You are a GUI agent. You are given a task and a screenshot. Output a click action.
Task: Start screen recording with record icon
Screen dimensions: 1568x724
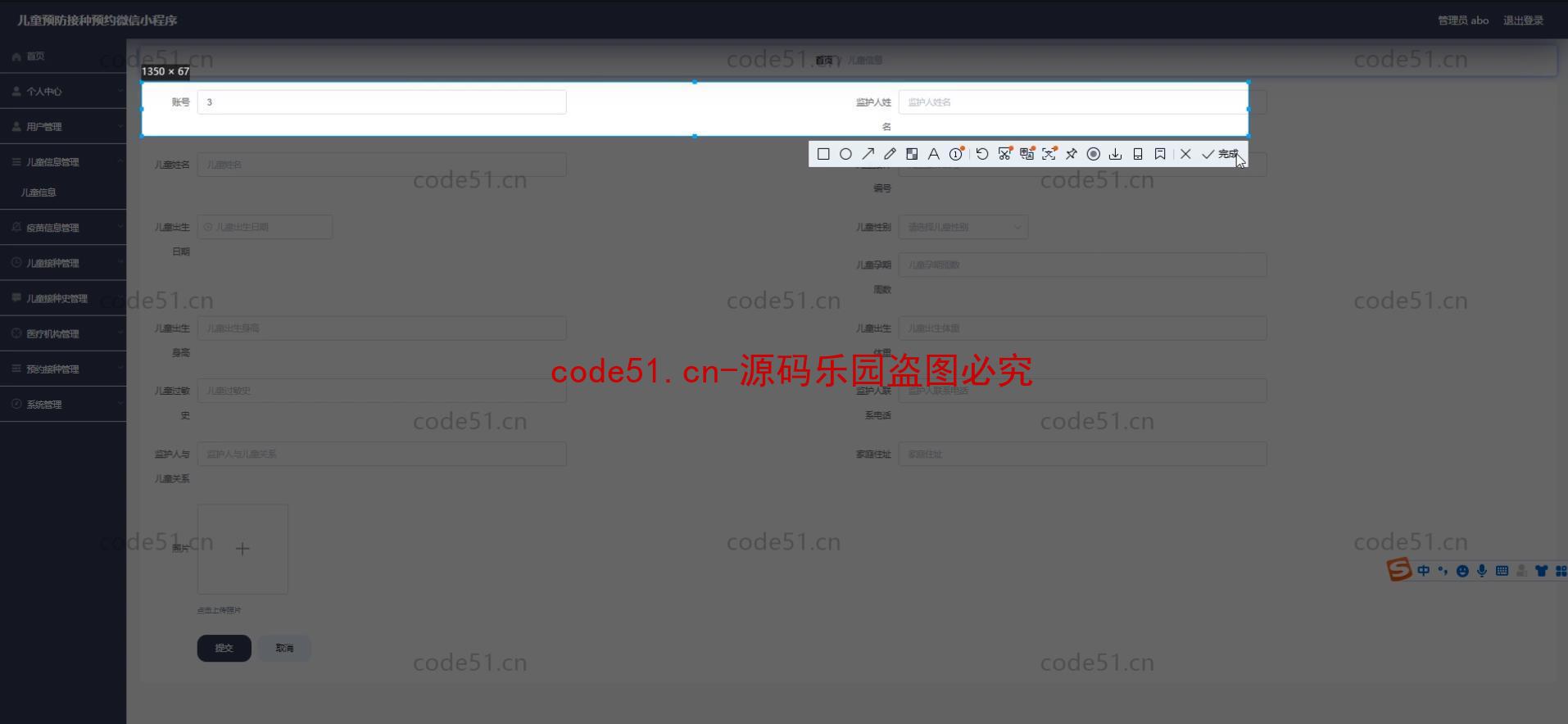coord(1093,154)
